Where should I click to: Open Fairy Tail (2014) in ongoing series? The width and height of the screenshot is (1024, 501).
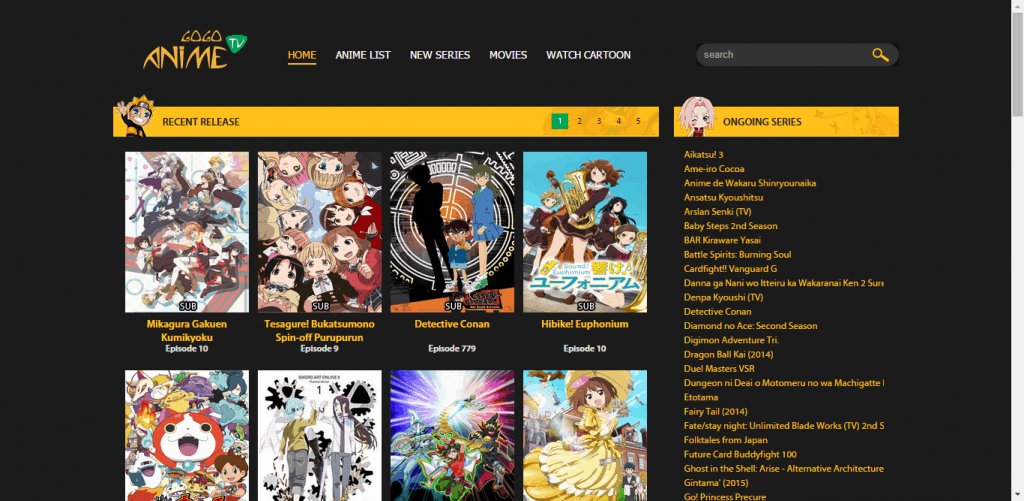pos(716,412)
